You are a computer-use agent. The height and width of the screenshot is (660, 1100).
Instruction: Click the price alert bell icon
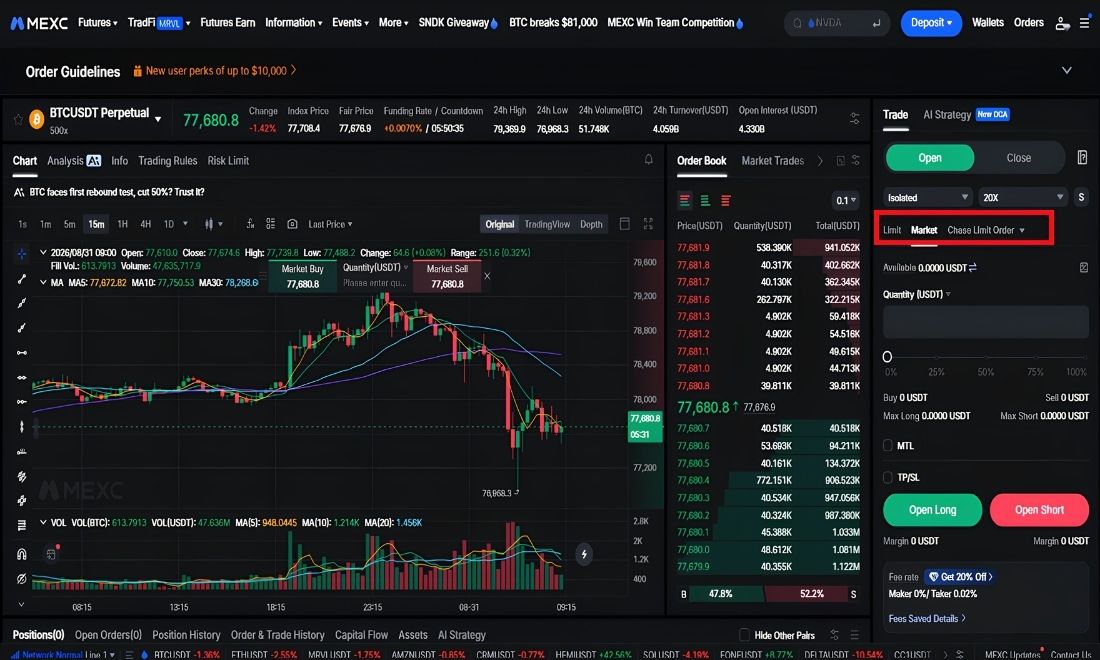click(x=648, y=160)
